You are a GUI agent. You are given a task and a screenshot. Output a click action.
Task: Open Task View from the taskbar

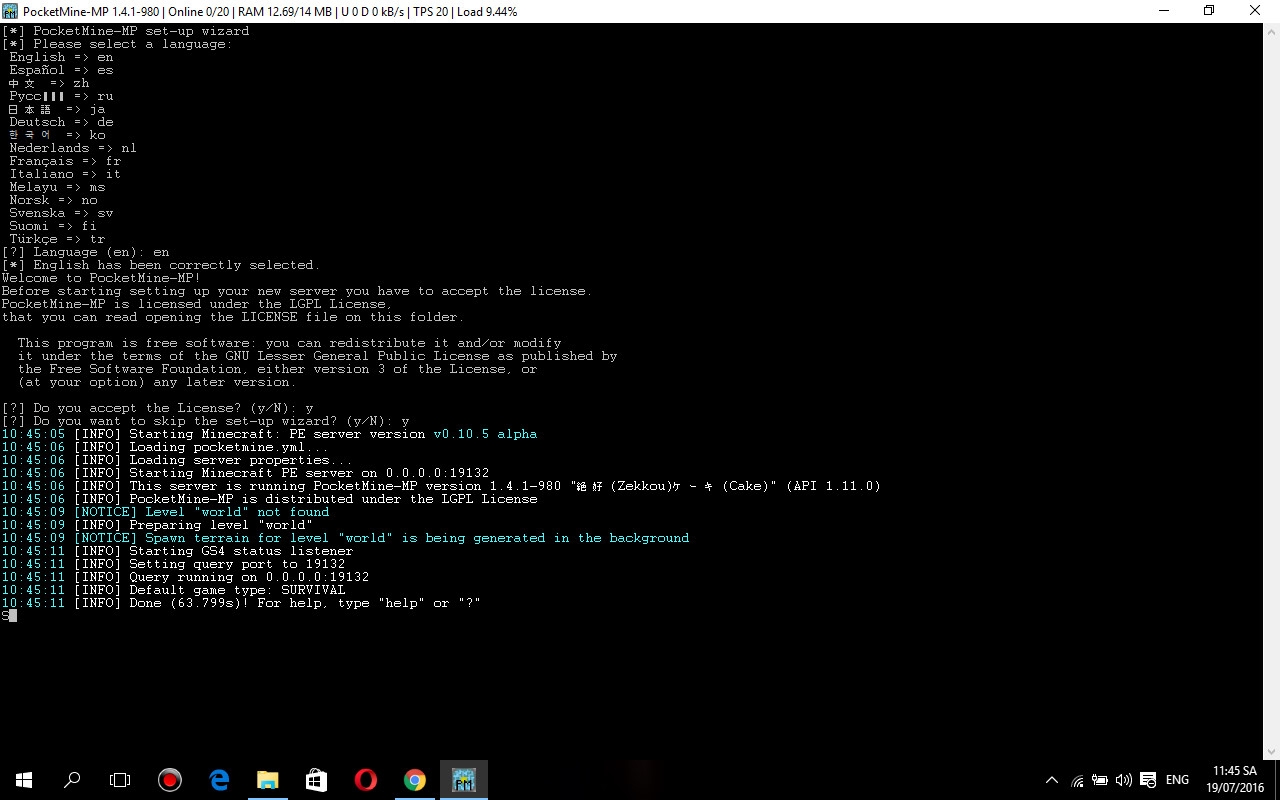point(120,780)
